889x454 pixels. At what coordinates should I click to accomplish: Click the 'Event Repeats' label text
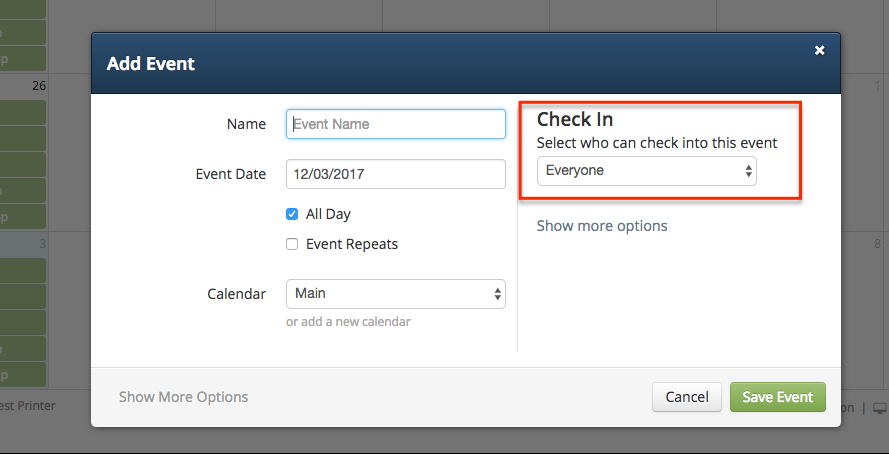pyautogui.click(x=352, y=244)
